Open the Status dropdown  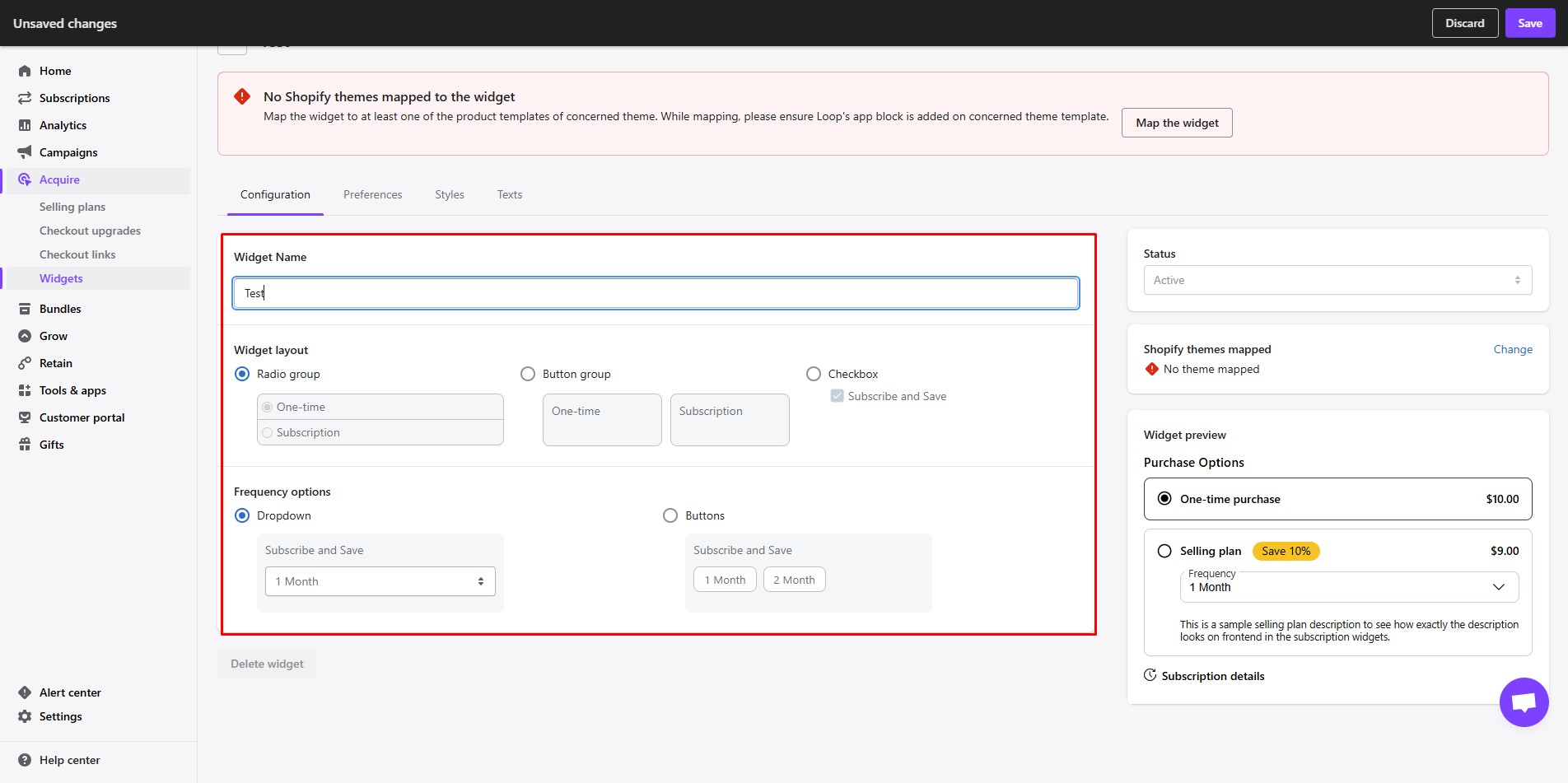(1337, 280)
